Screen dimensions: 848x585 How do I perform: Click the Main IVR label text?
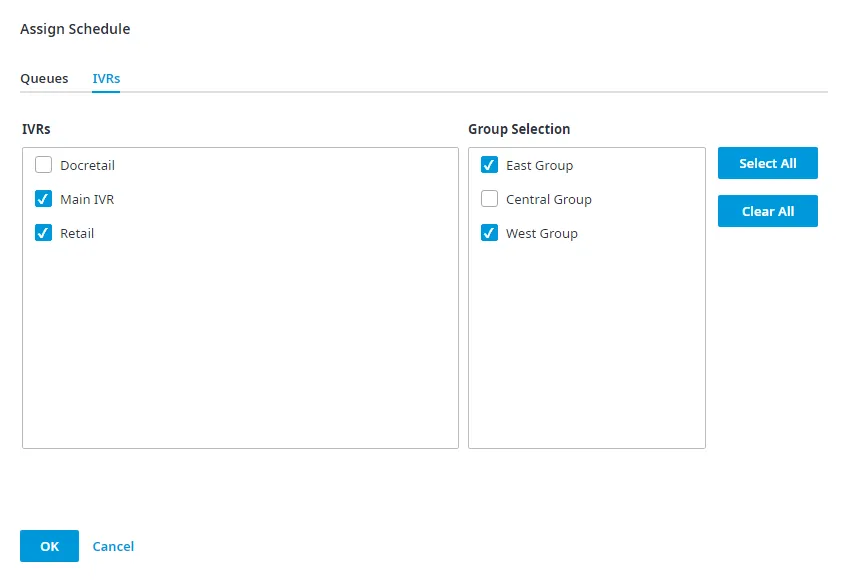coord(87,200)
